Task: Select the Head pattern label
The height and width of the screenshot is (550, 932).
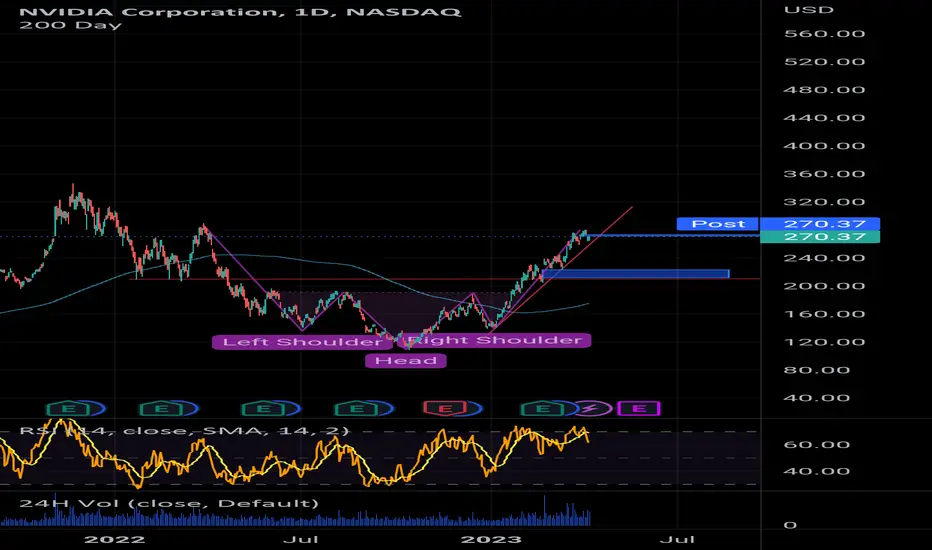Action: tap(405, 360)
